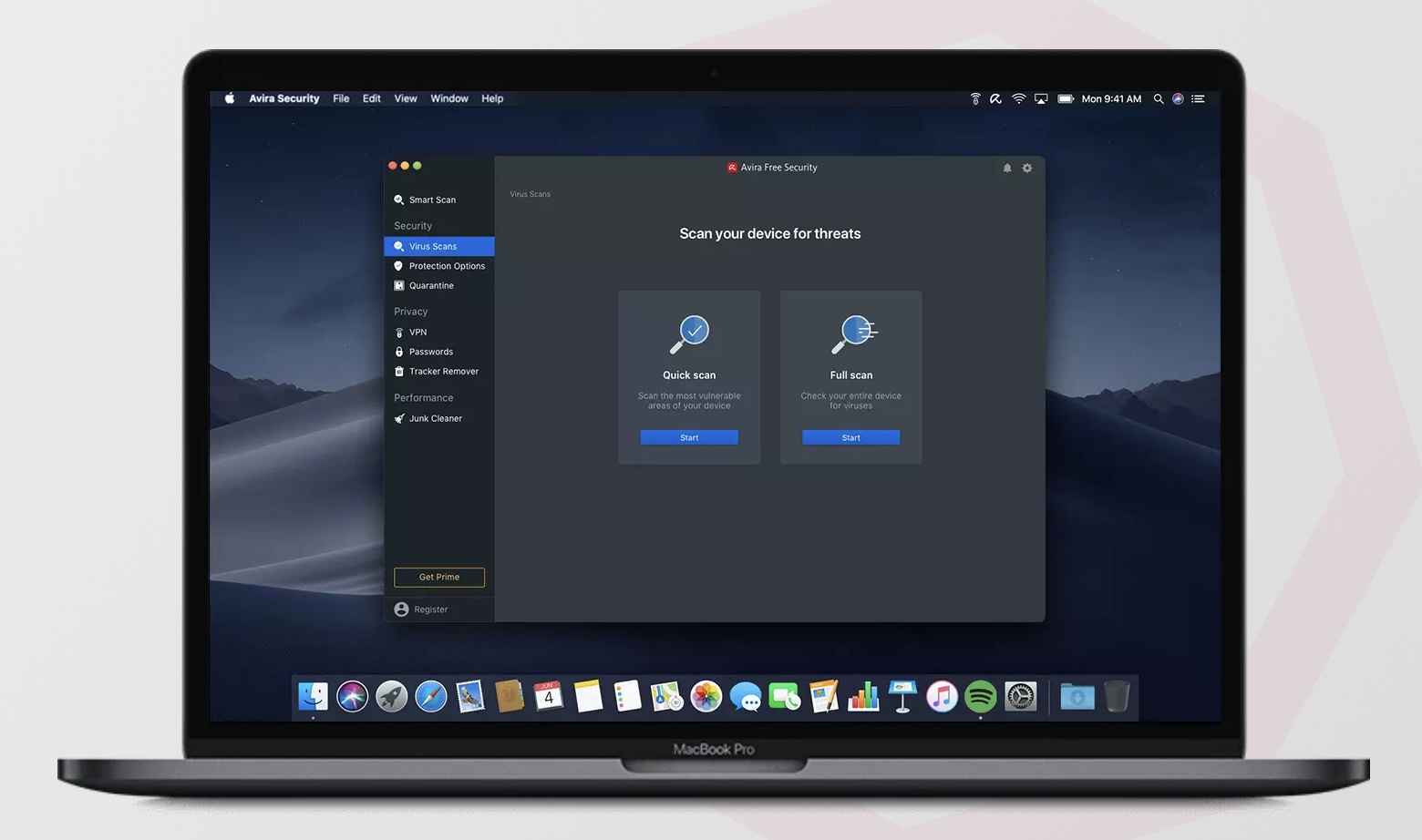Click the "Full scan" card title

pyautogui.click(x=851, y=375)
